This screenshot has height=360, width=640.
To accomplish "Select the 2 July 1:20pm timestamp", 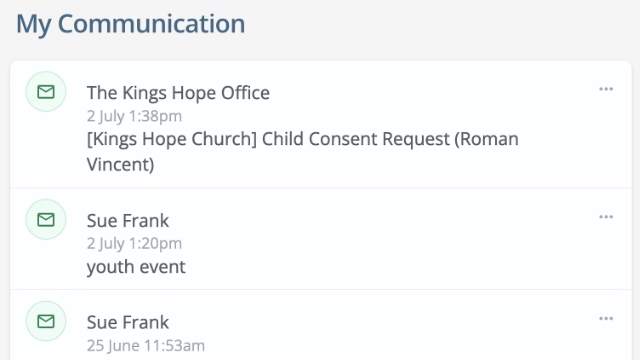I will [x=134, y=244].
